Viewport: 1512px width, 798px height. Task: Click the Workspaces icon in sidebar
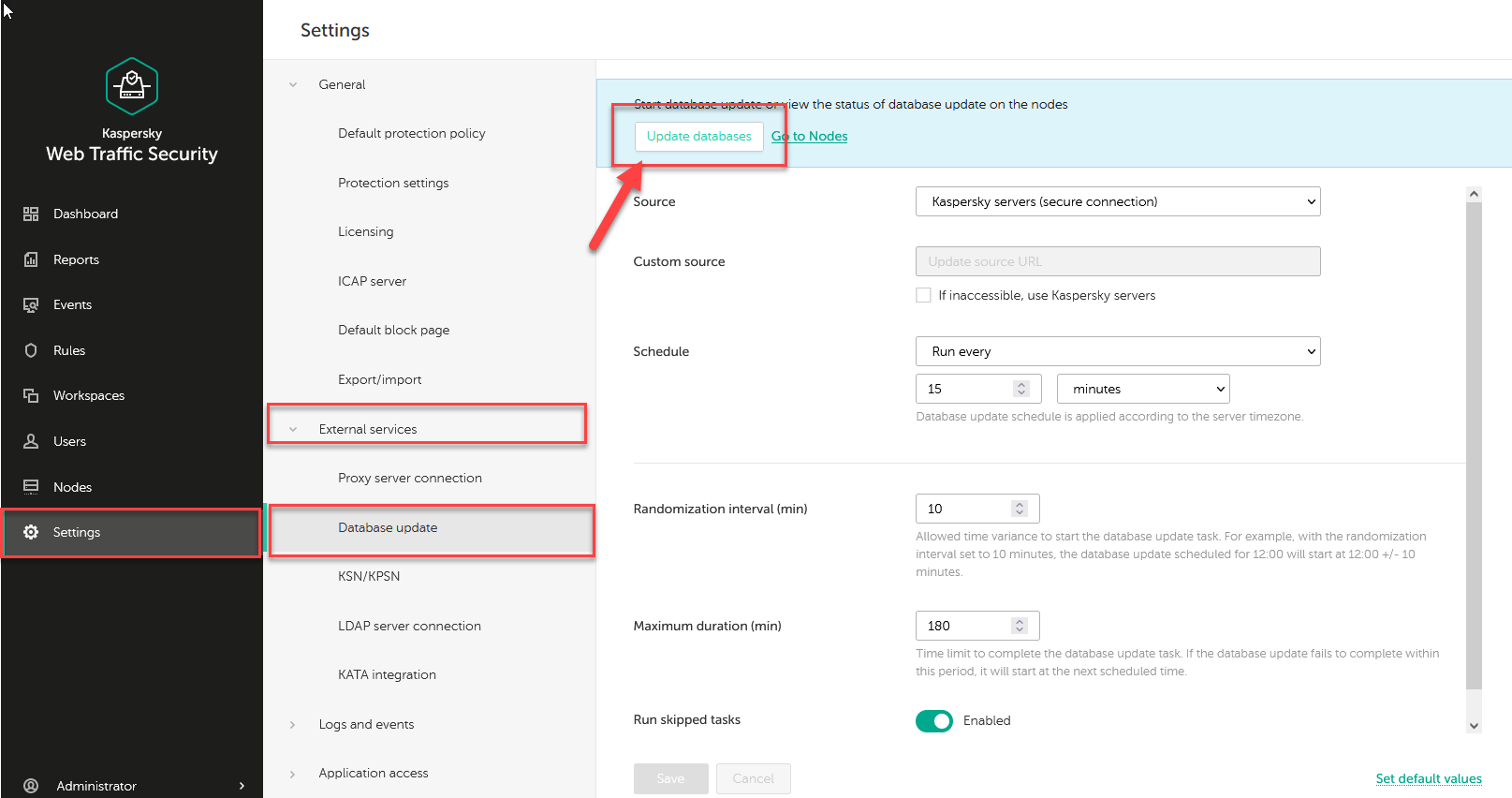coord(31,395)
